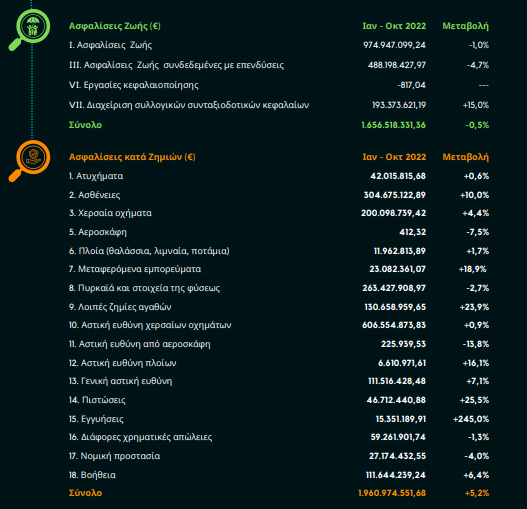Click the green life insurance magnifier icon
The width and height of the screenshot is (527, 509).
(x=30, y=30)
